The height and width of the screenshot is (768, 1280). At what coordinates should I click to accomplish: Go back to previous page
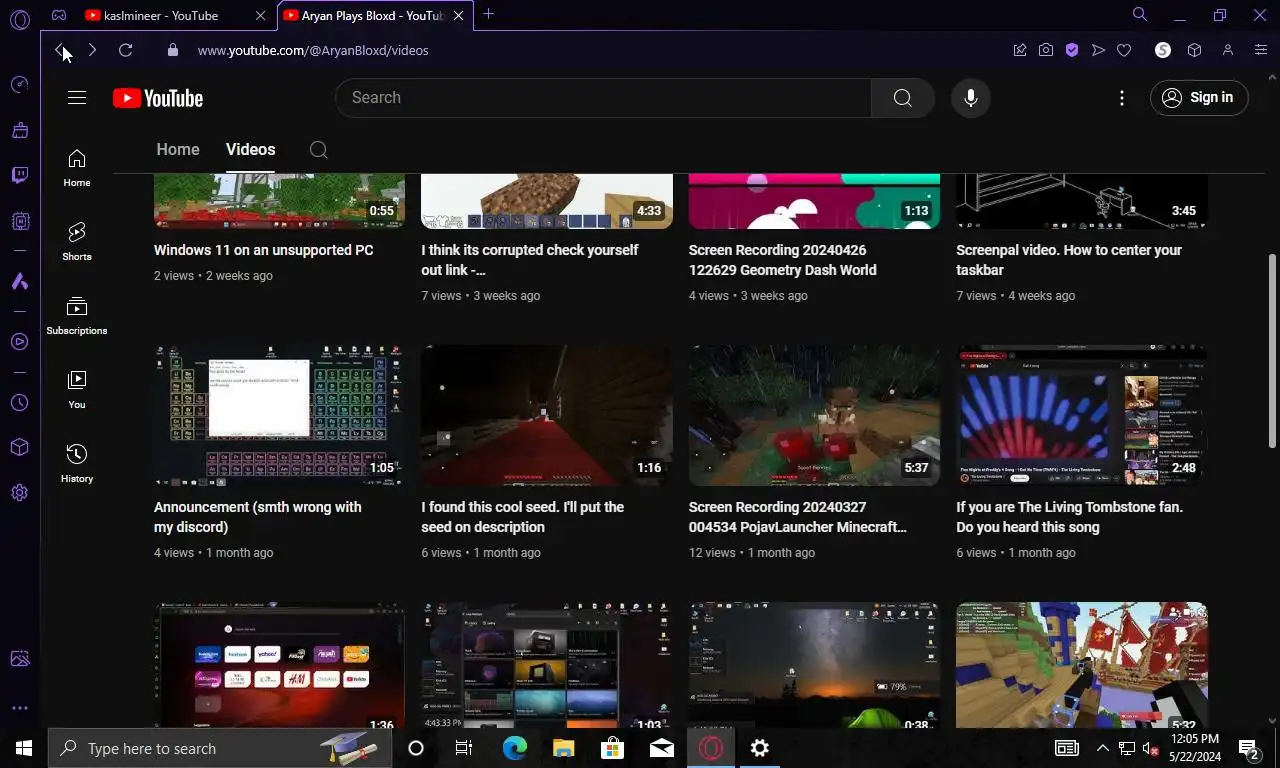pos(60,50)
